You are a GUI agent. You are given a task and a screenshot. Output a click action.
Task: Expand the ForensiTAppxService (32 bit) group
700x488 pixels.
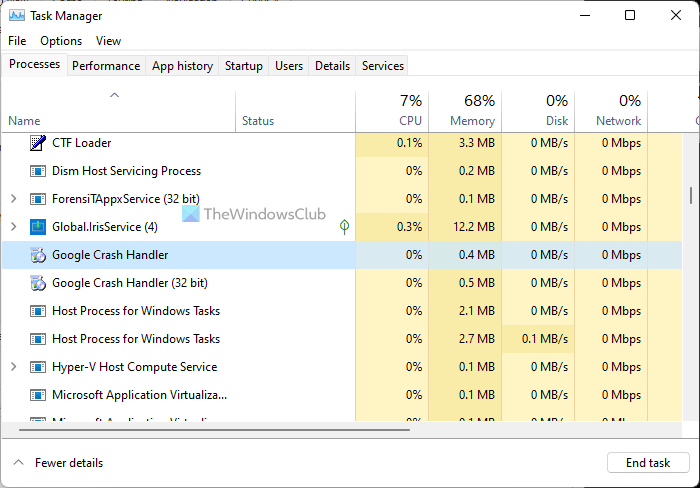click(x=13, y=199)
